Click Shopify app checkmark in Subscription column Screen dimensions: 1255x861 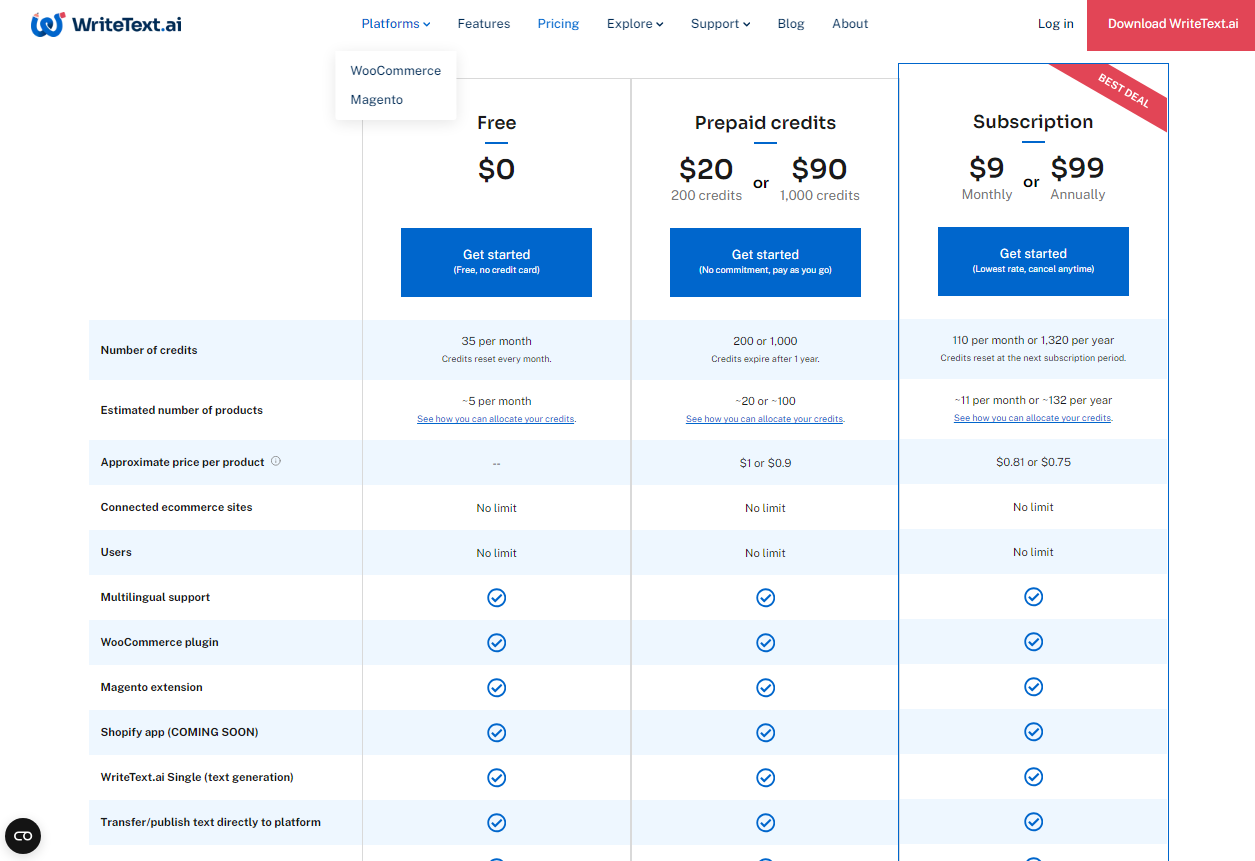tap(1033, 732)
